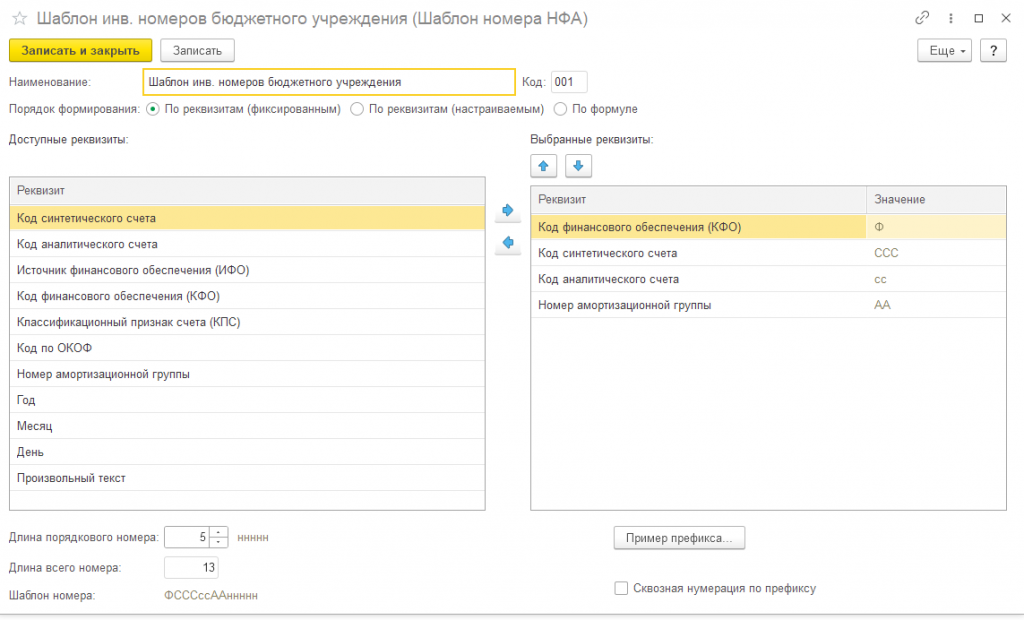
Task: Add requisite to selected list (right arrow)
Action: pos(507,210)
